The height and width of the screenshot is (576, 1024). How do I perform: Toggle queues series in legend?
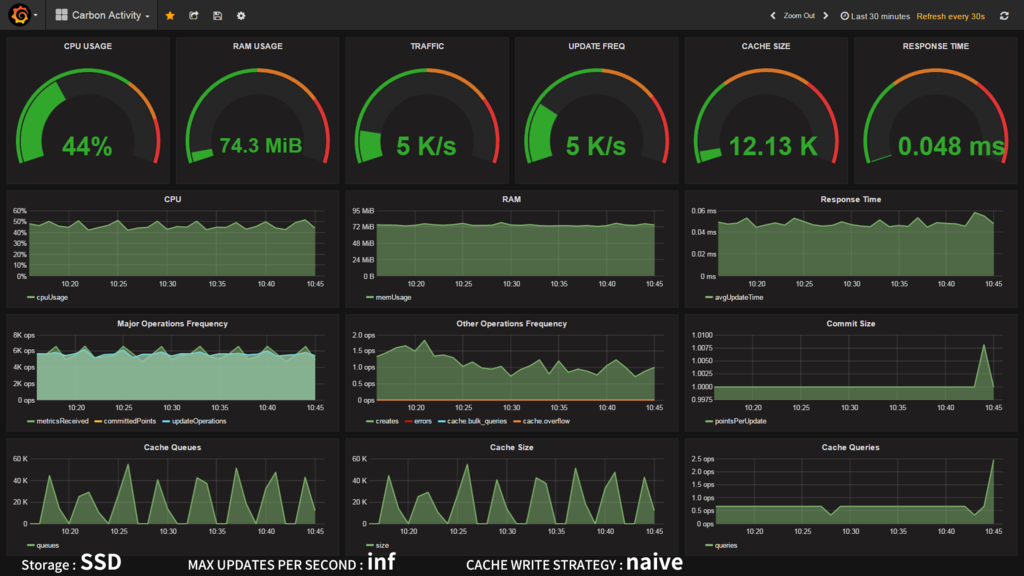43,545
